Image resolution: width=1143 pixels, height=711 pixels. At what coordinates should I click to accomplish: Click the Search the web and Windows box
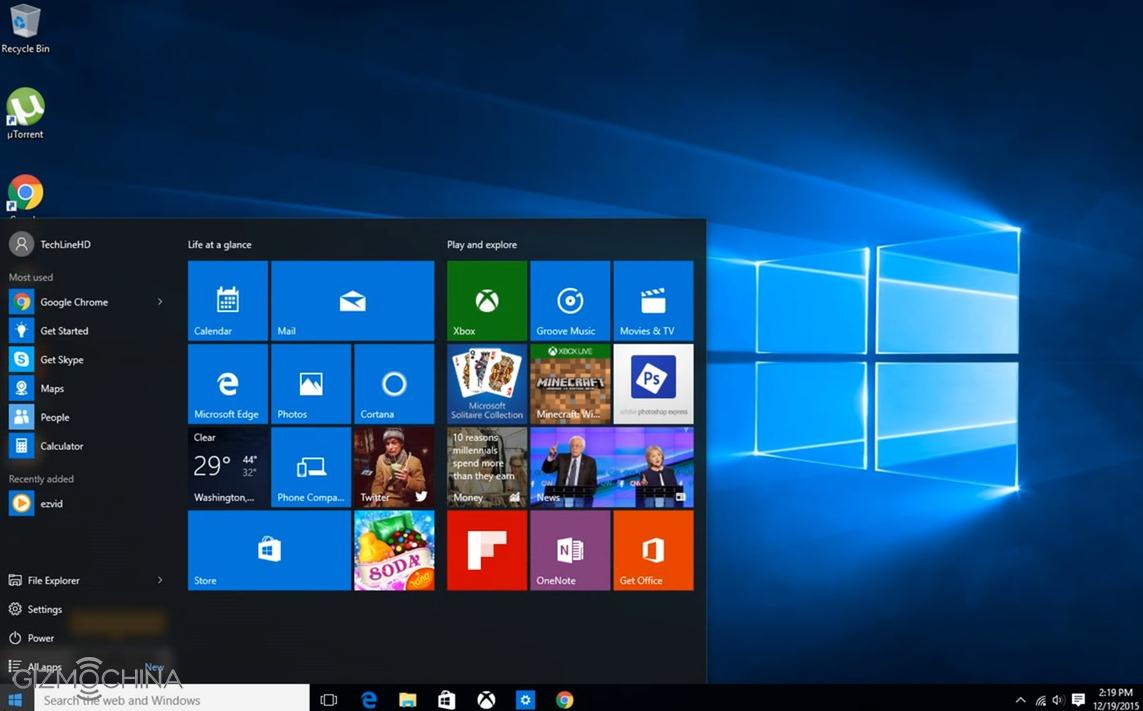click(172, 700)
